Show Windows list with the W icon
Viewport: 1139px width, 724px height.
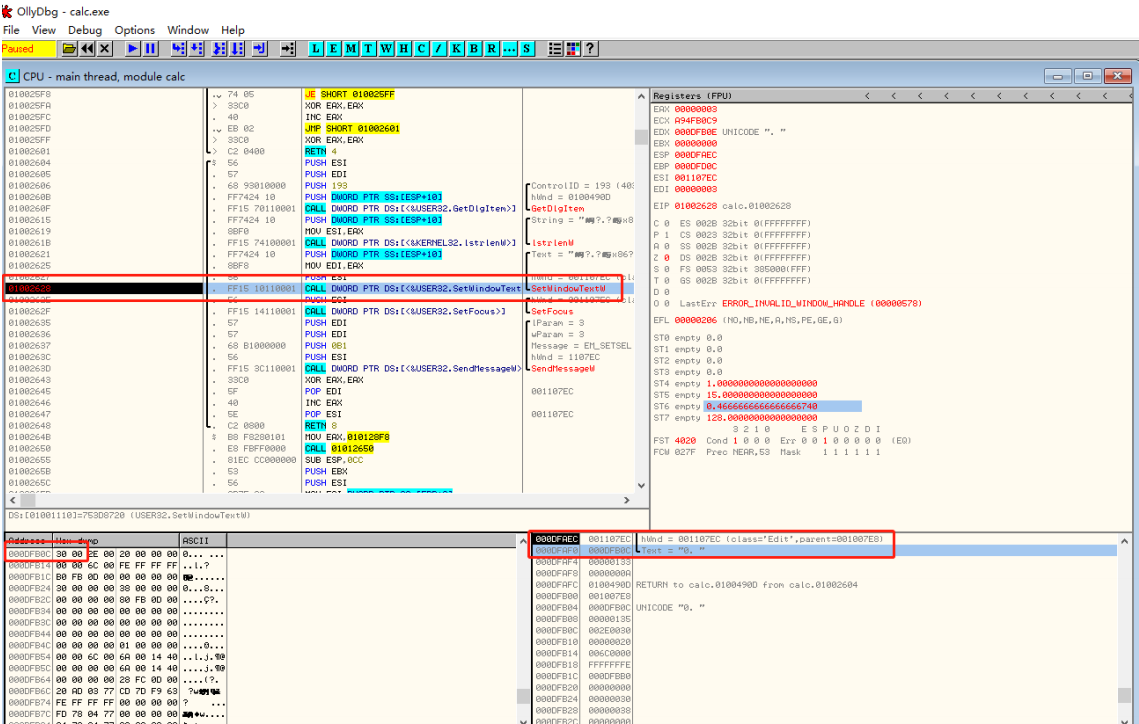386,49
